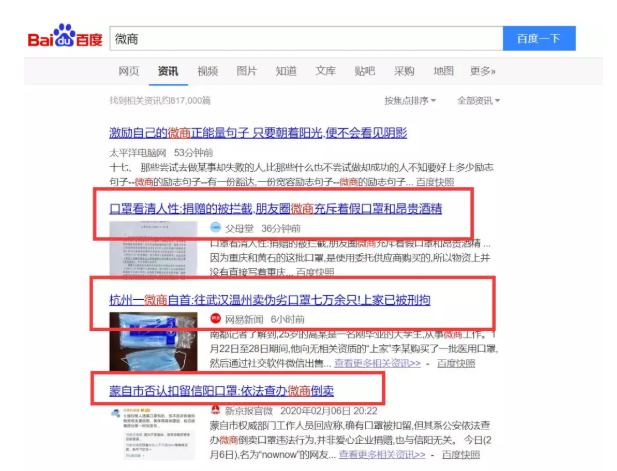
Task: Click the 父母堂 source name
Action: 239,228
